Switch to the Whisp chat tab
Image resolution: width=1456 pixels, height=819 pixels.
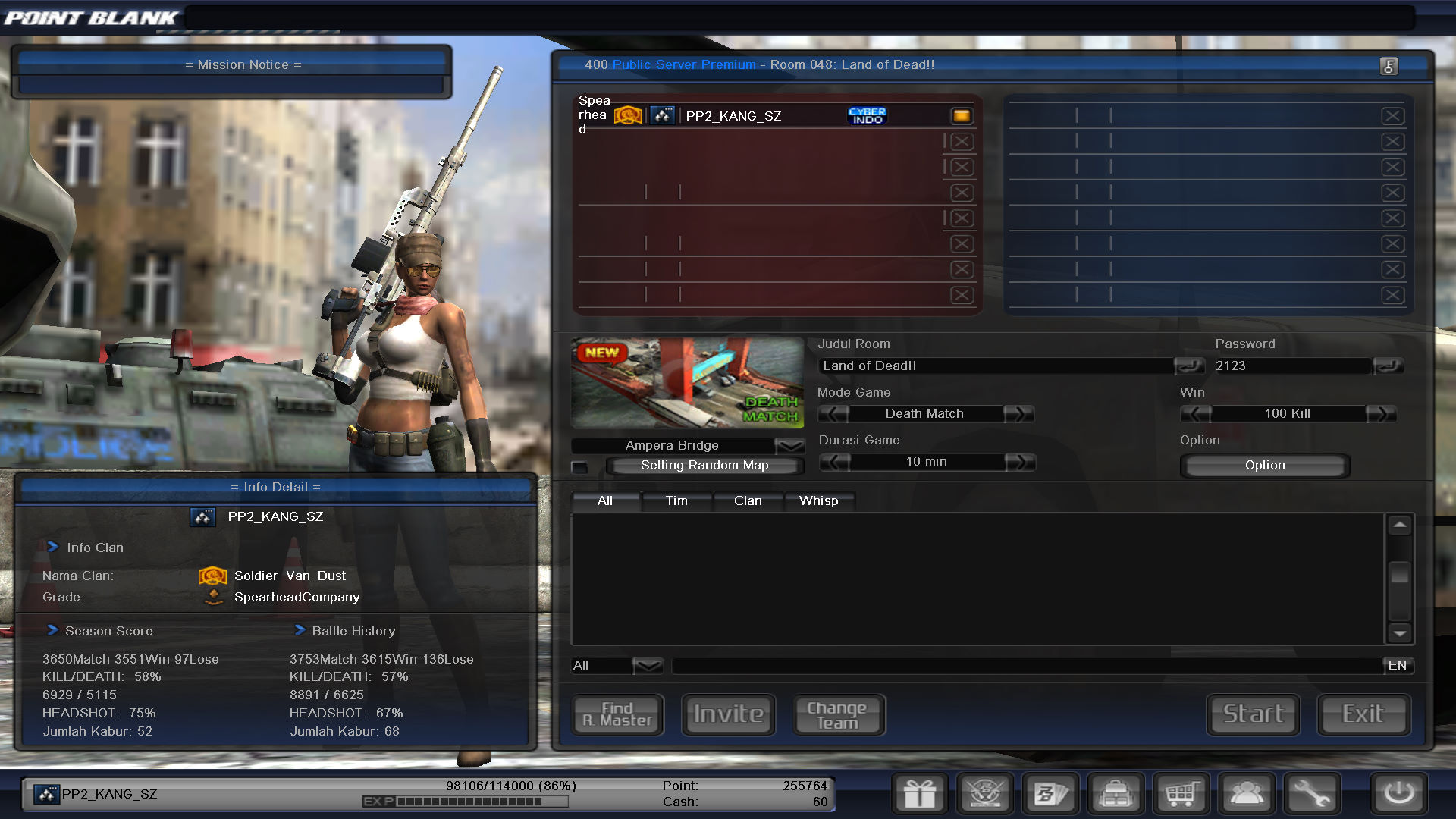(818, 501)
